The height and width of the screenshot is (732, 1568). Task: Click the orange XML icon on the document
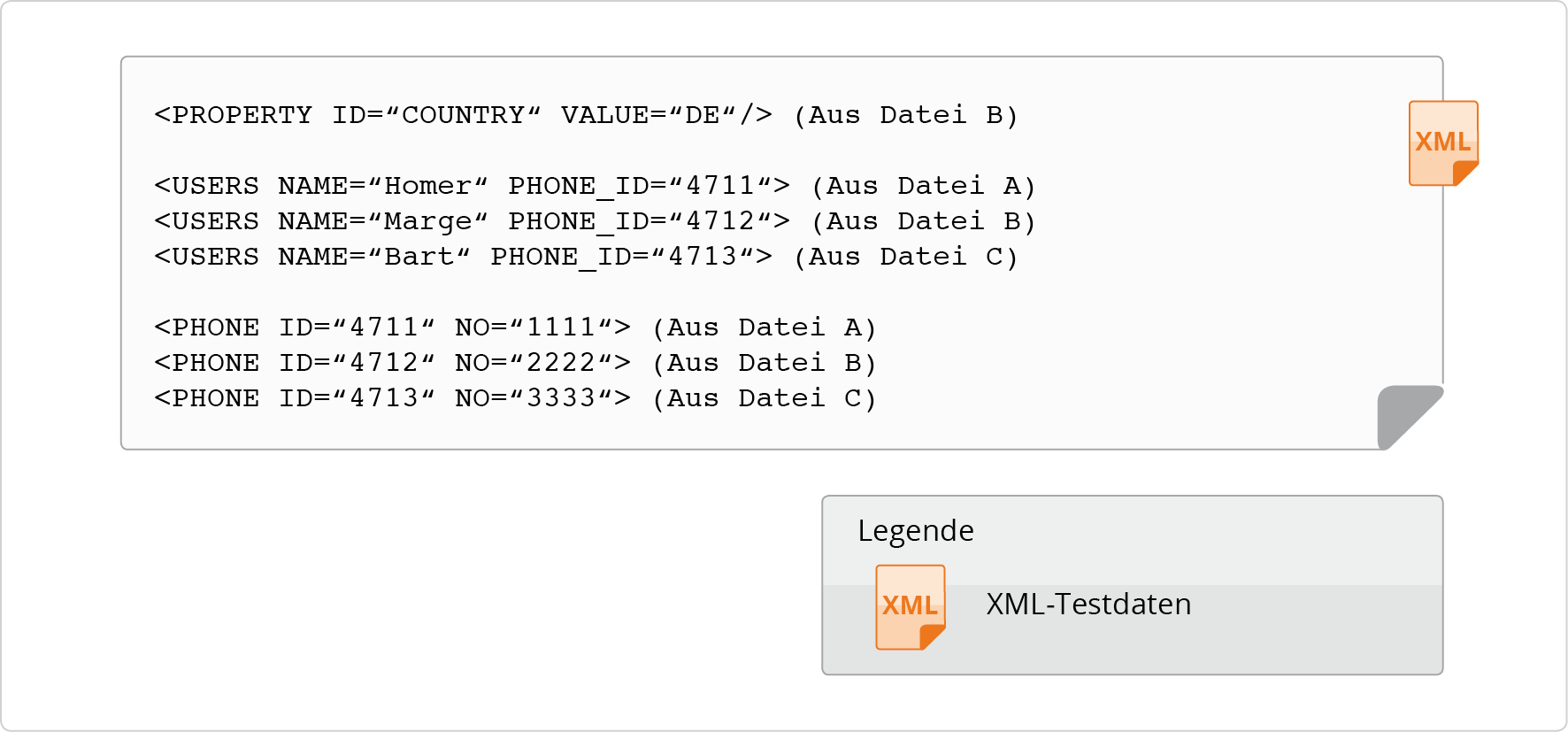coord(1443,143)
